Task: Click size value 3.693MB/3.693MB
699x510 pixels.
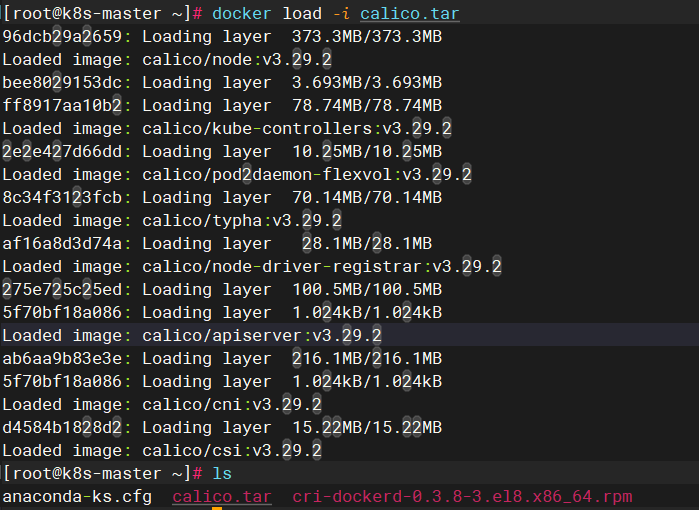Action: [367, 82]
